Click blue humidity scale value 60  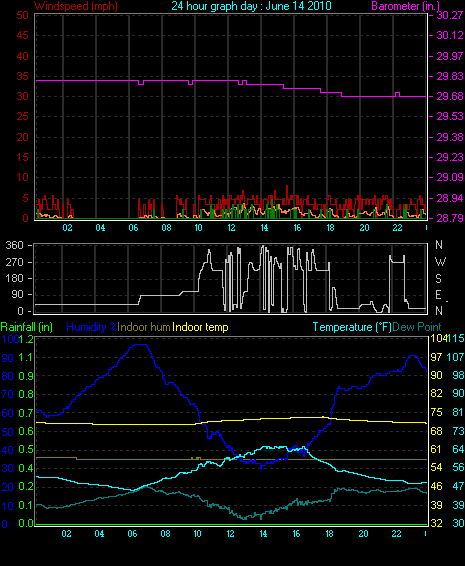coord(8,413)
